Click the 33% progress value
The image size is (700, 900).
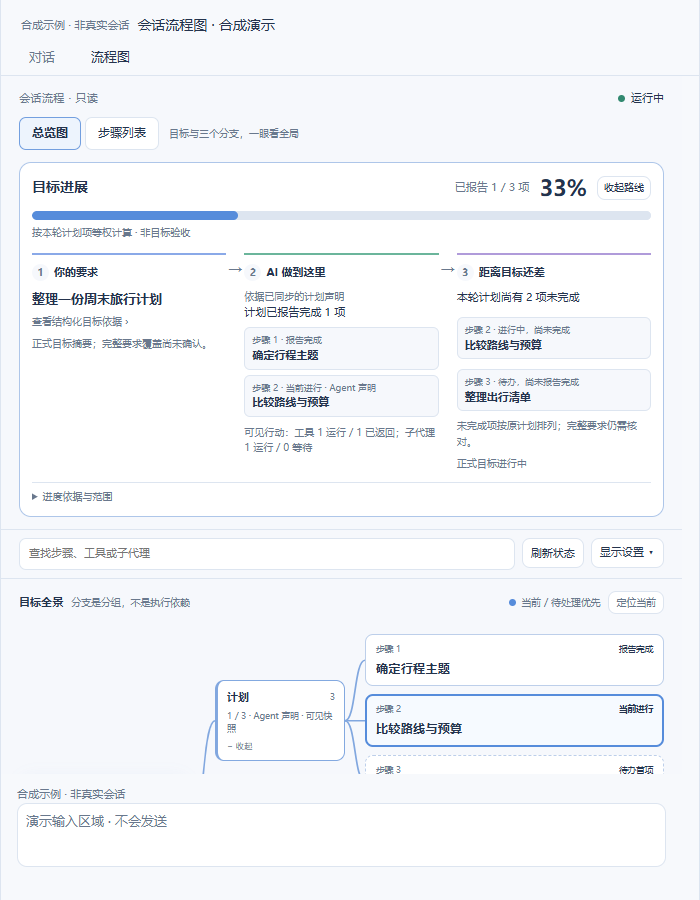pyautogui.click(x=563, y=188)
